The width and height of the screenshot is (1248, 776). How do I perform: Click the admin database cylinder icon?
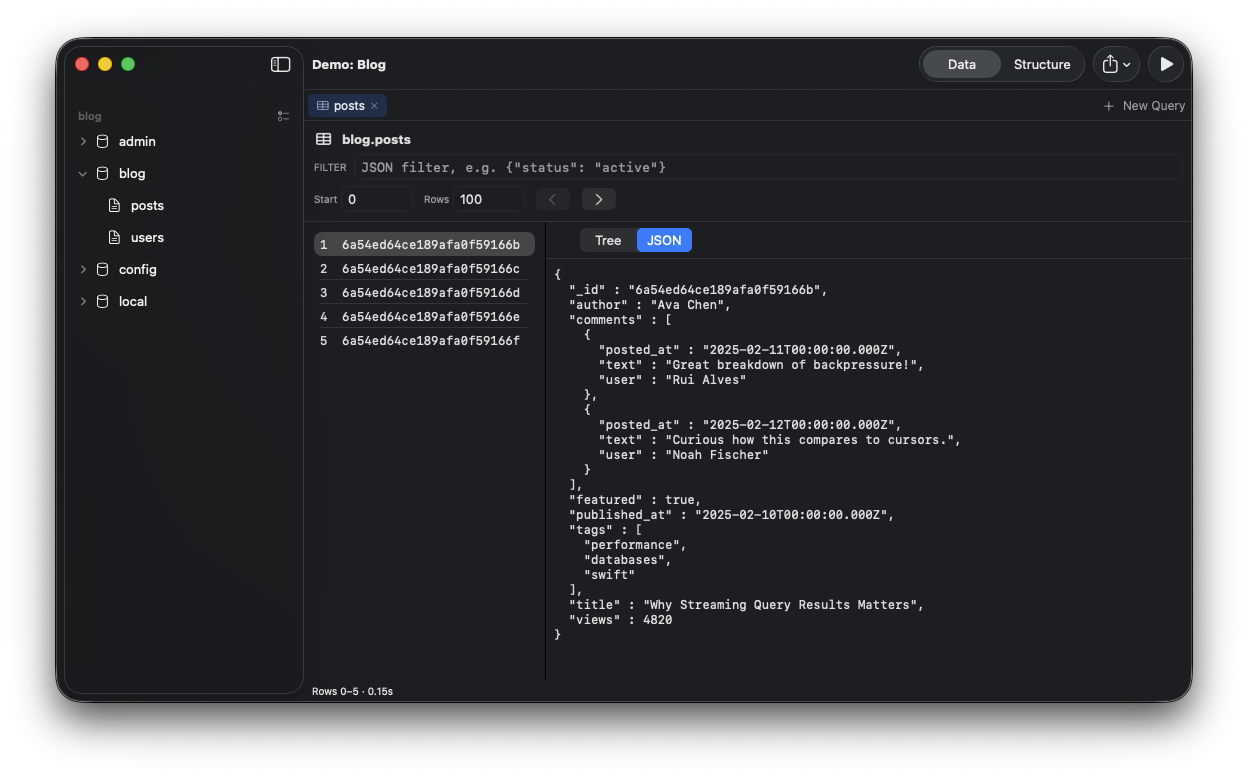pyautogui.click(x=102, y=142)
